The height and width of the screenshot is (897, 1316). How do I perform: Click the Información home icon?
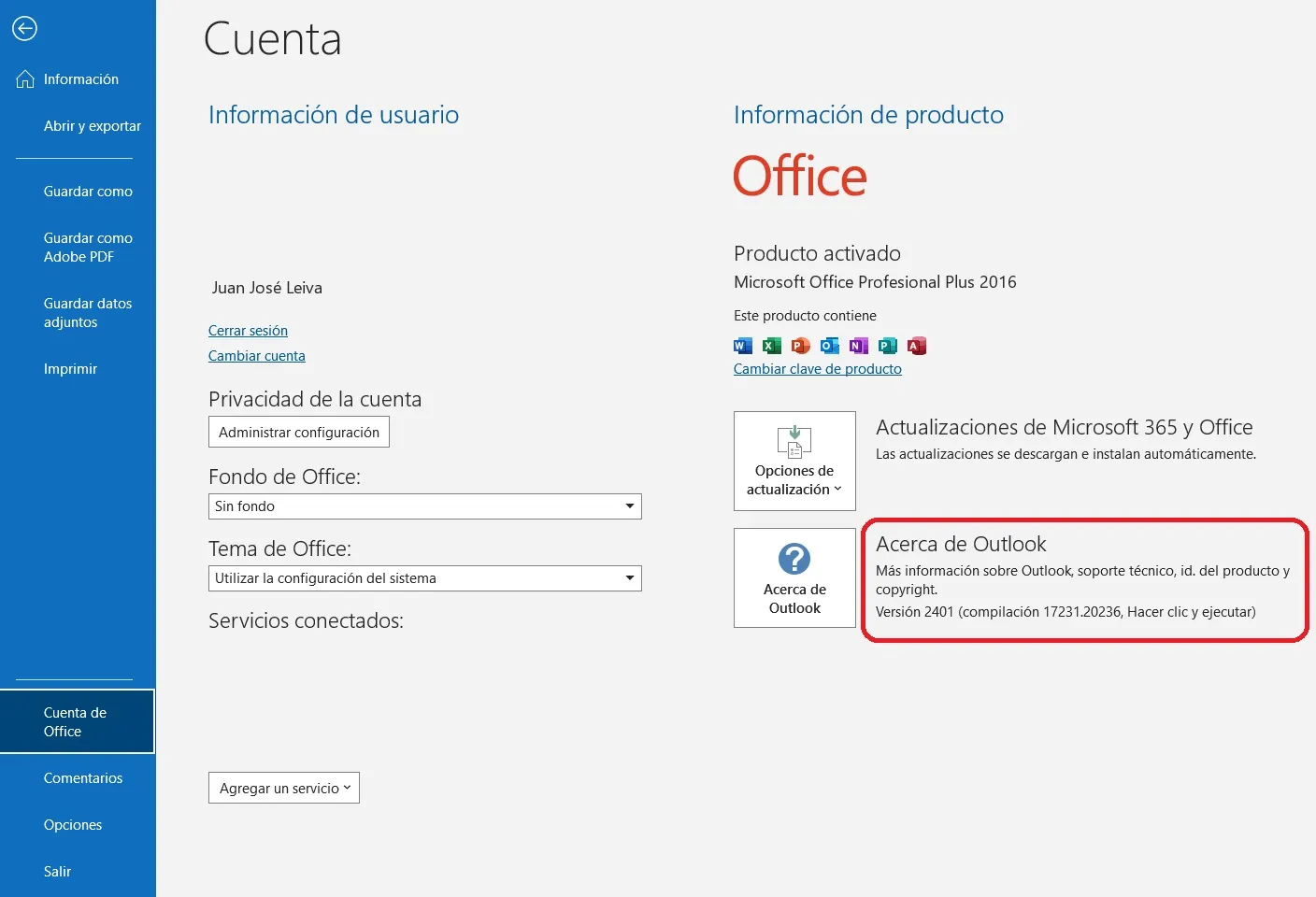[x=25, y=79]
